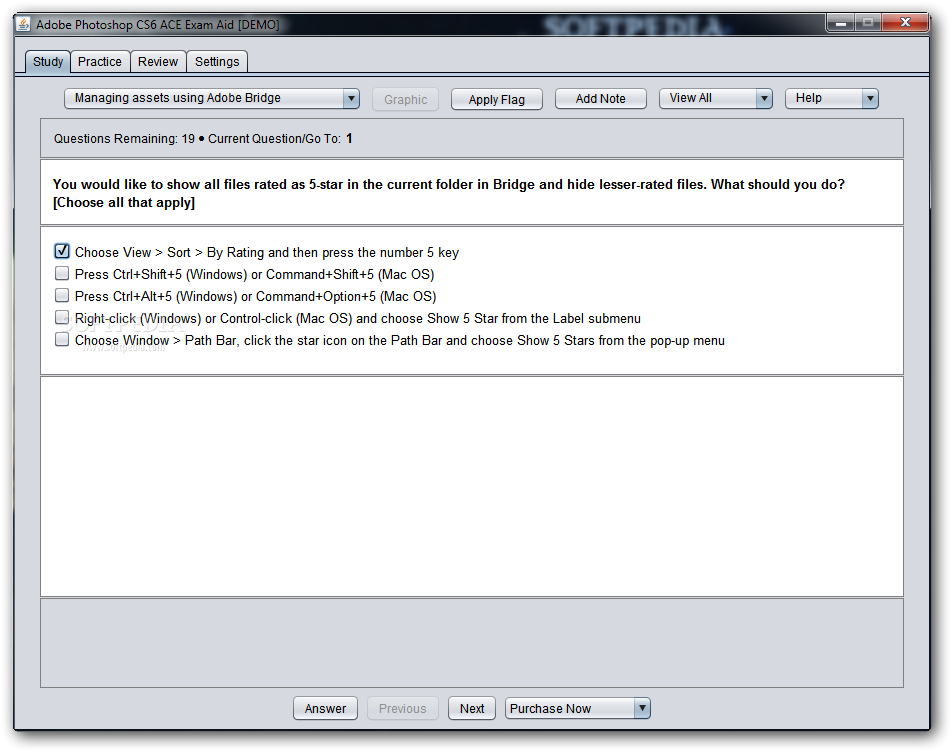Open the Settings tab

(x=217, y=62)
